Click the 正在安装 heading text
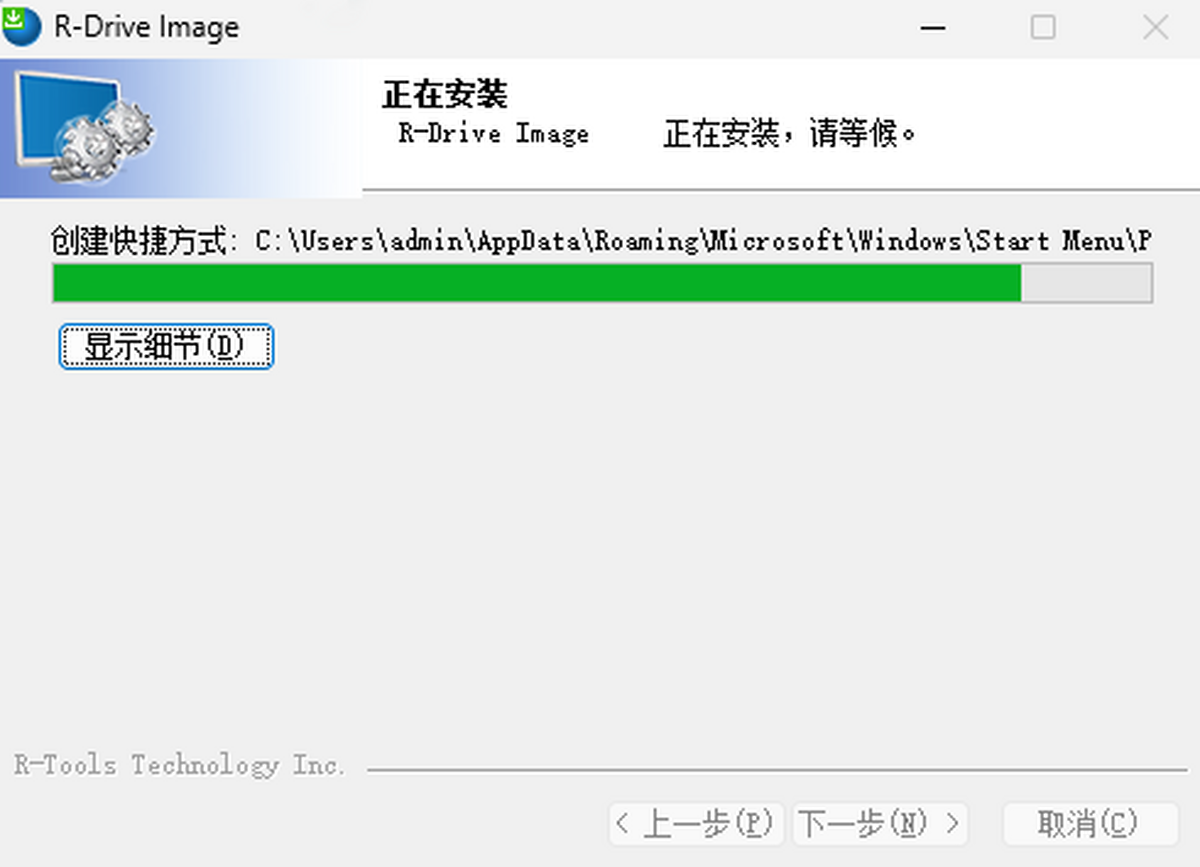1200x867 pixels. coord(445,95)
